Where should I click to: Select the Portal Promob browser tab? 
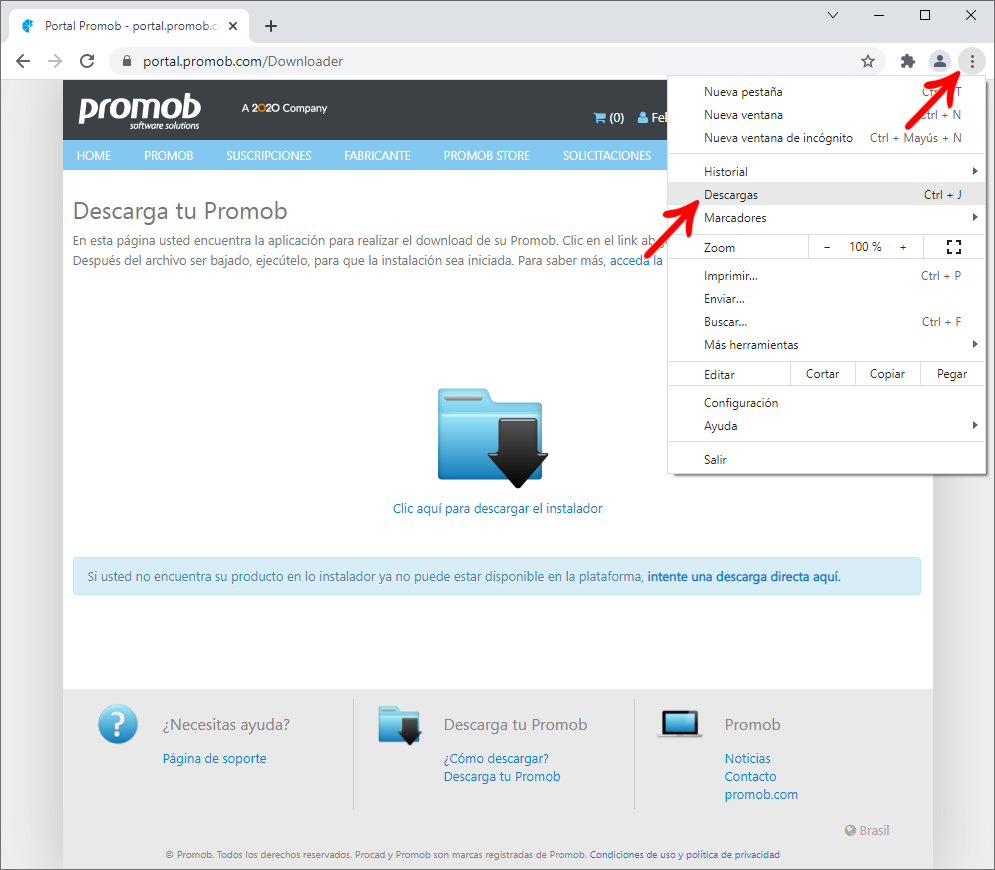(129, 26)
